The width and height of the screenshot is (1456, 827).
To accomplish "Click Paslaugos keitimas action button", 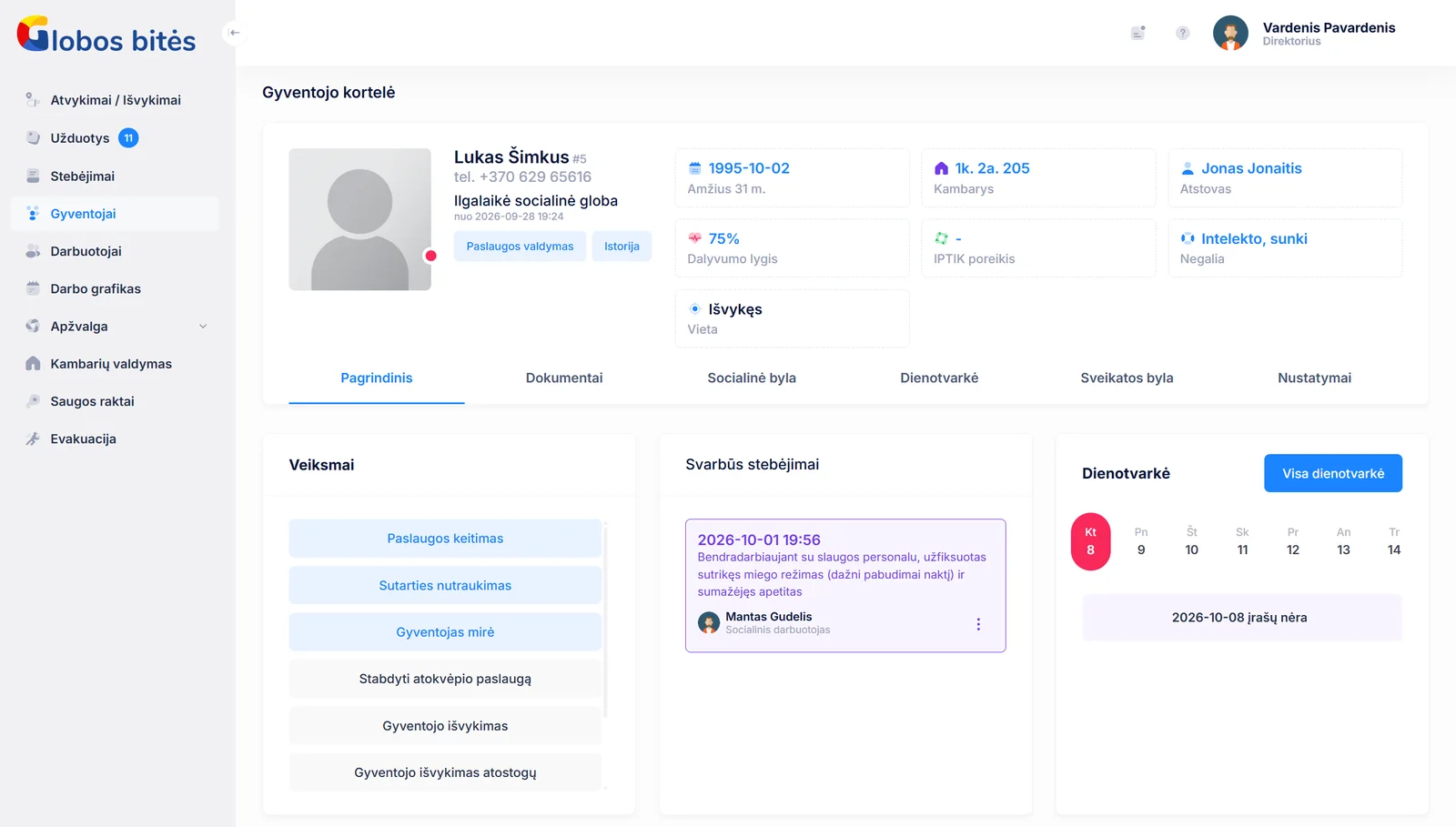I will [445, 539].
